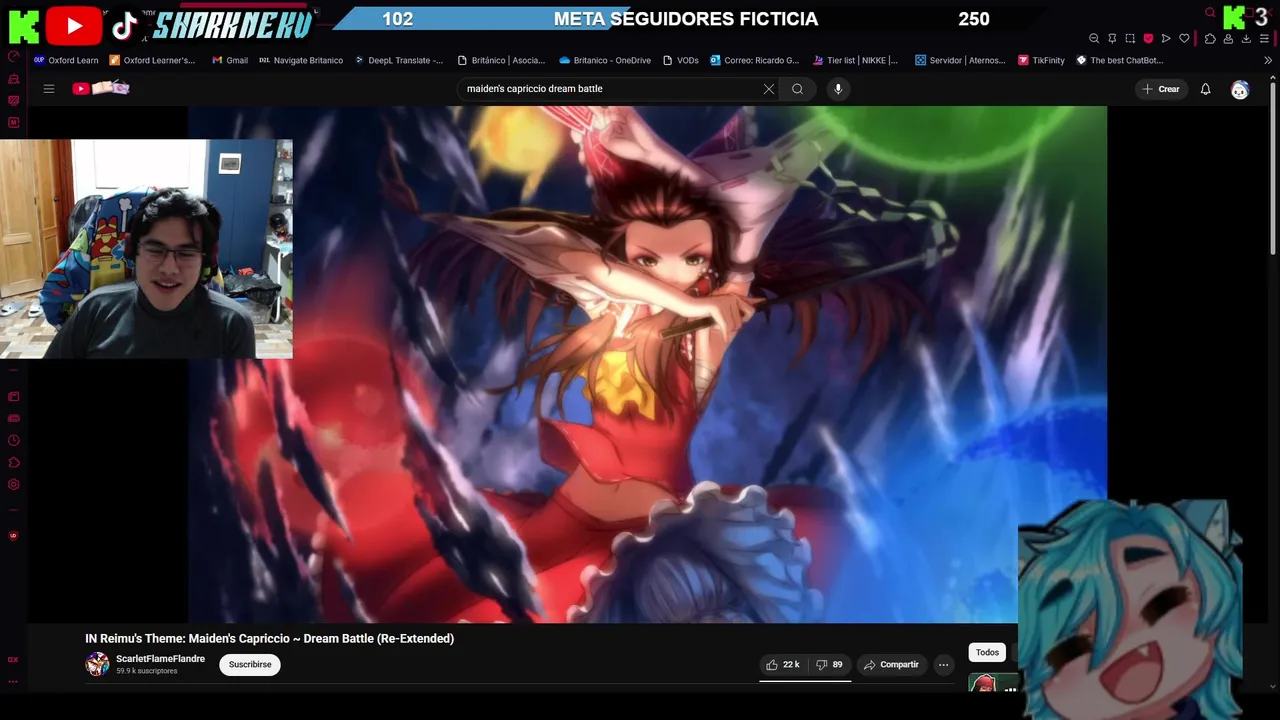Image resolution: width=1280 pixels, height=720 pixels.
Task: Open the Tier list | NIKKE bookmark
Action: [855, 60]
